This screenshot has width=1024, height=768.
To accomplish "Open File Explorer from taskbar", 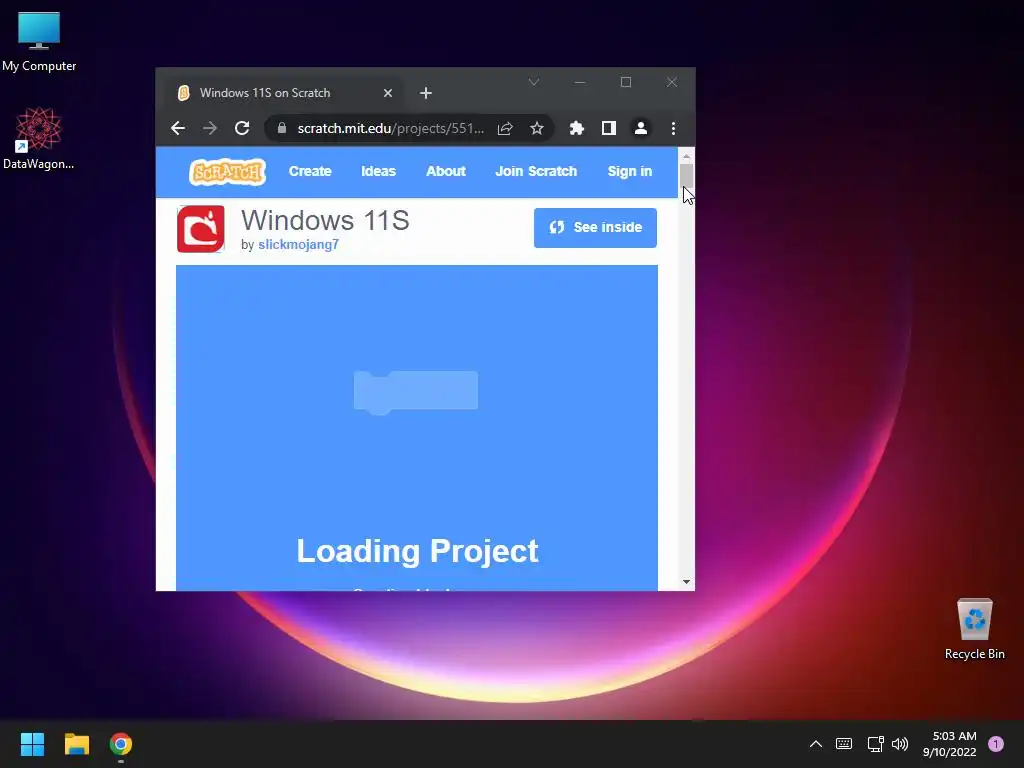I will [x=76, y=744].
